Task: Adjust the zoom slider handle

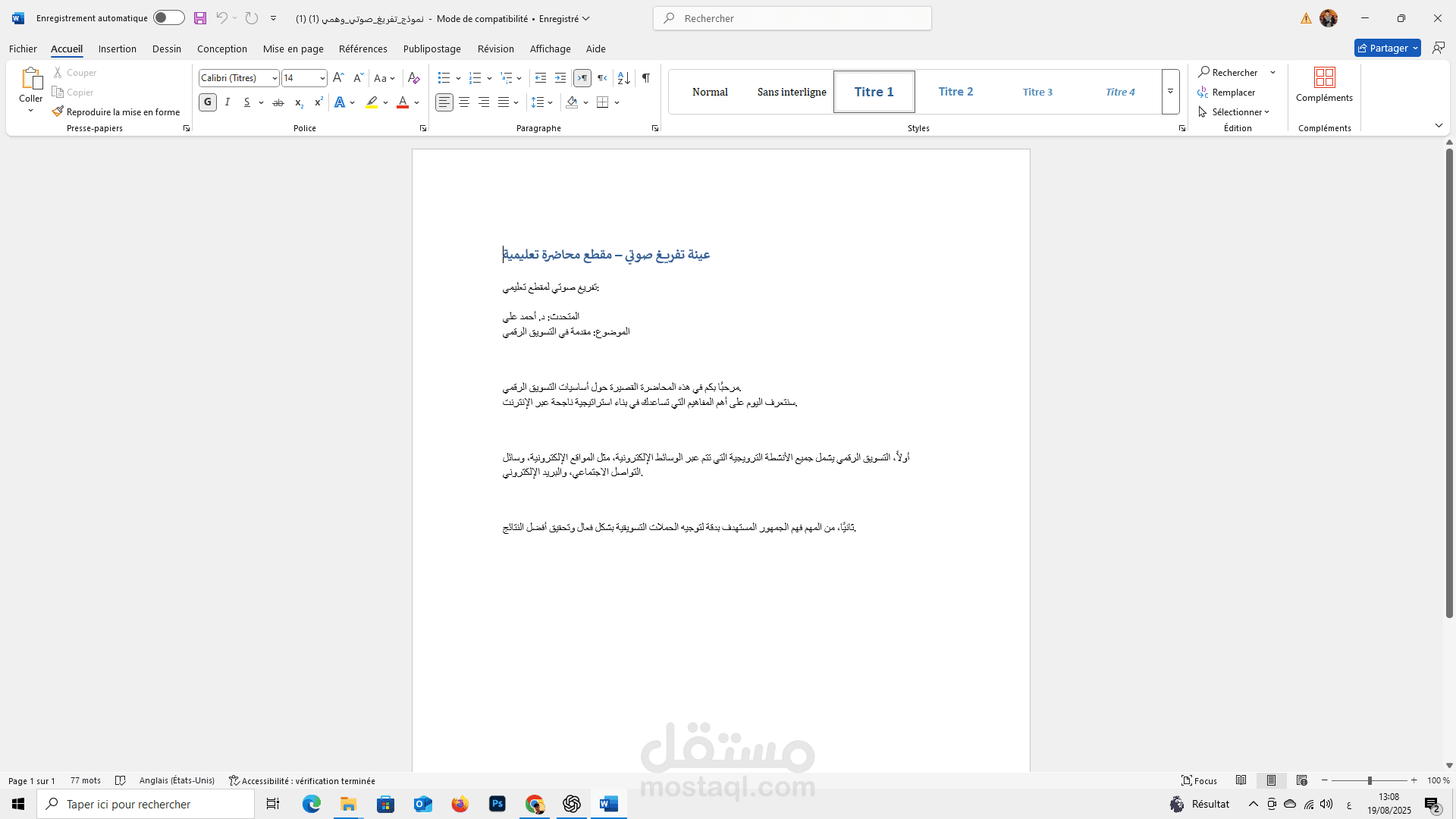Action: pos(1370,780)
